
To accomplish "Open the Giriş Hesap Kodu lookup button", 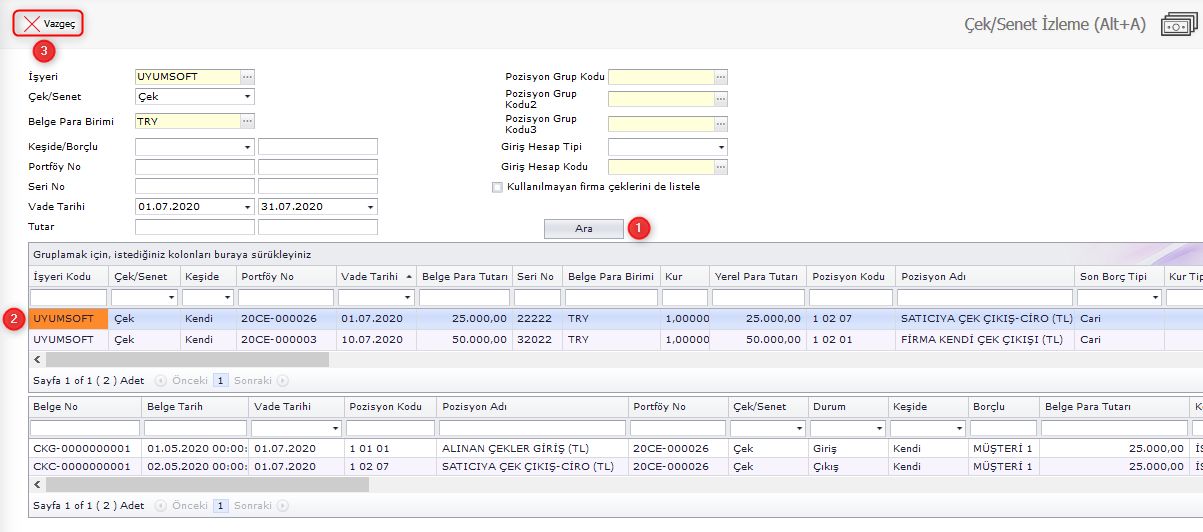I will point(720,167).
